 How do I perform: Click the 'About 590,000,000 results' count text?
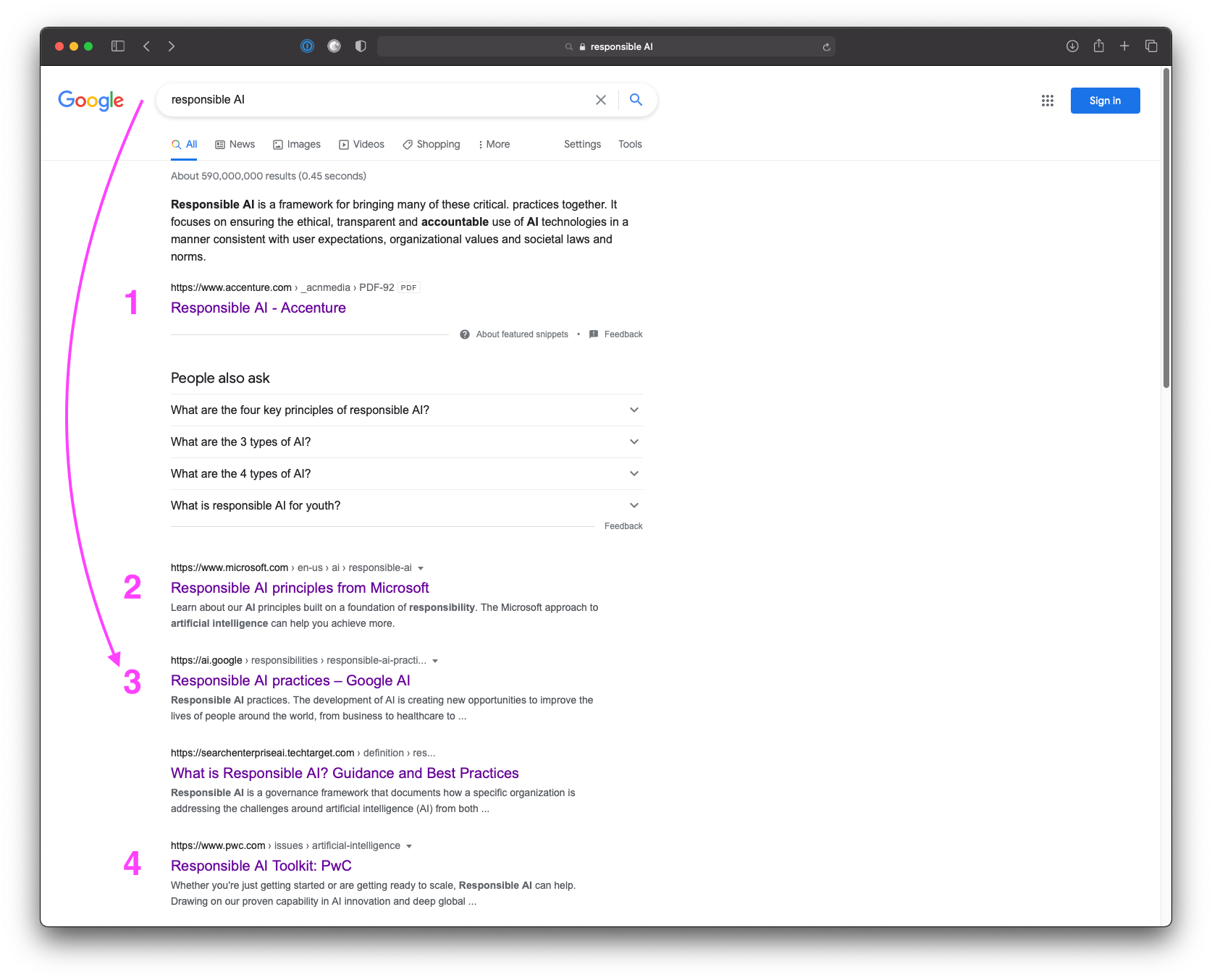269,176
